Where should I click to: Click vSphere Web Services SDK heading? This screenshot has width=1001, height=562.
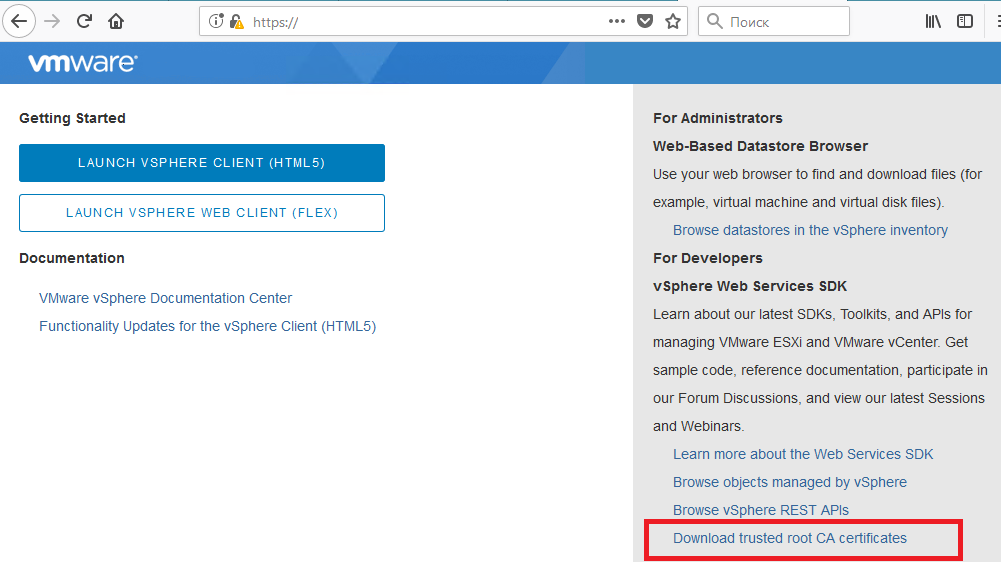(x=749, y=286)
